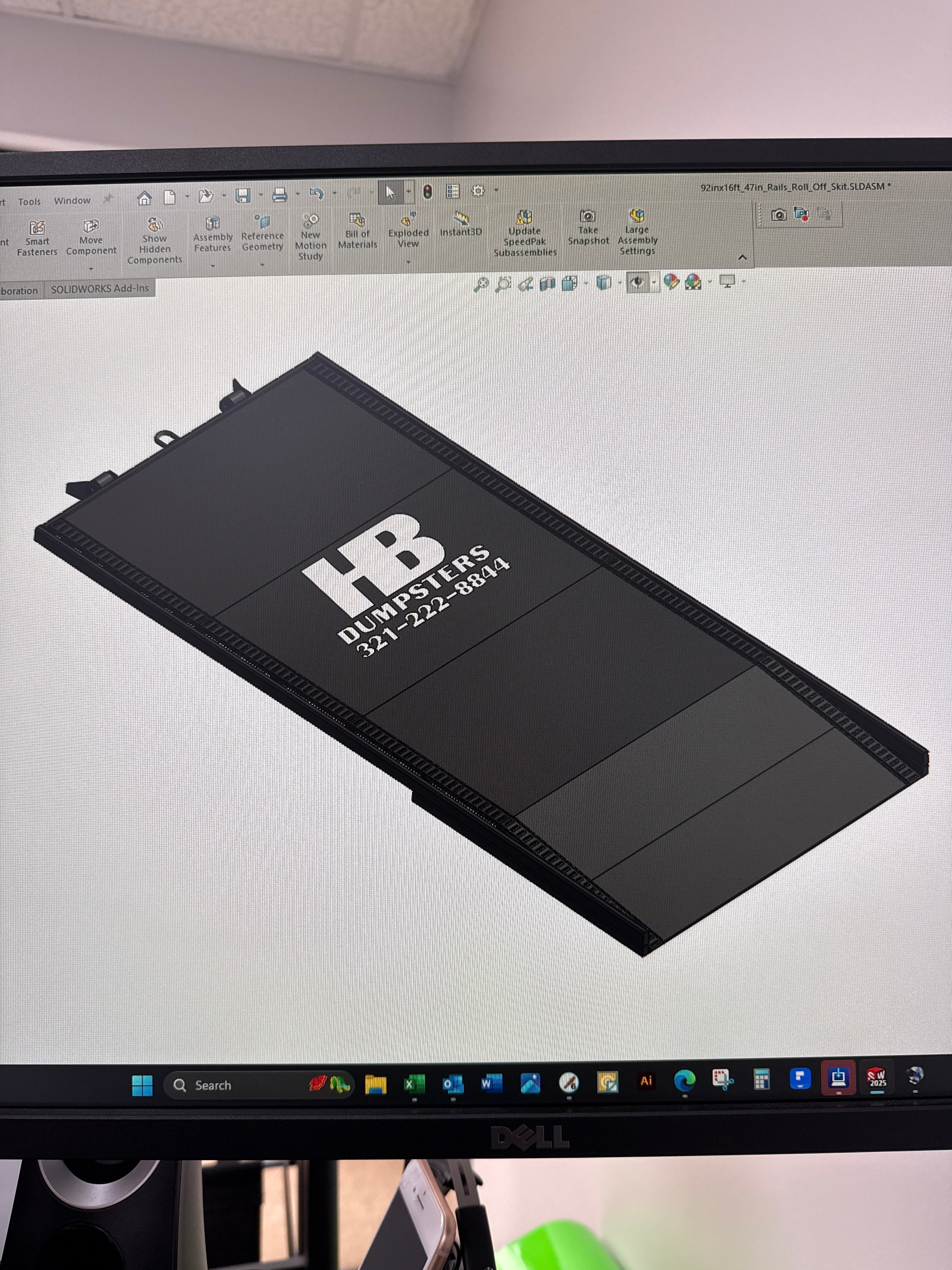Screen dimensions: 952x1270
Task: Click the Home icon in quick access toolbar
Action: 144,198
